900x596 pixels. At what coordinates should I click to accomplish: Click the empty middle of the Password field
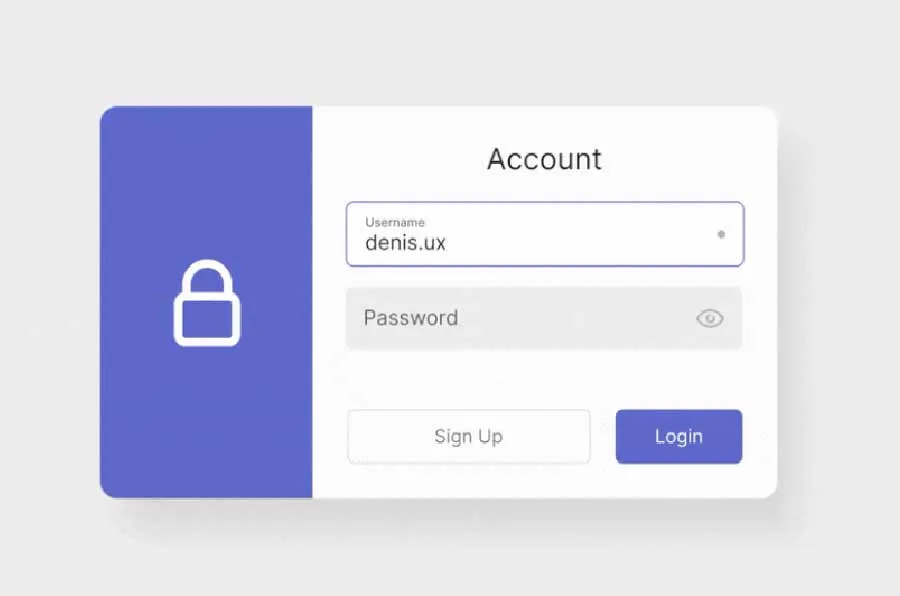pyautogui.click(x=574, y=318)
